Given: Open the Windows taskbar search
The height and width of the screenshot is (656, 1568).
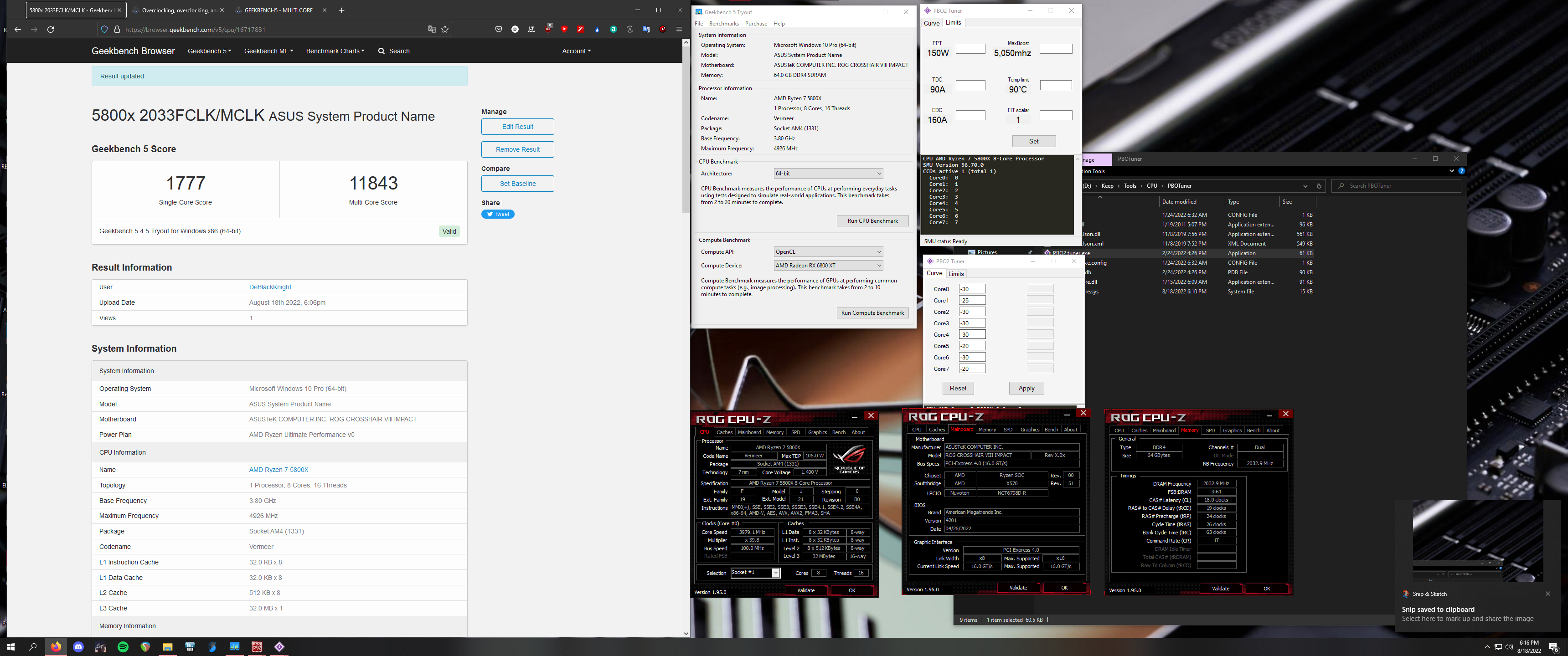Looking at the screenshot, I should pyautogui.click(x=33, y=647).
